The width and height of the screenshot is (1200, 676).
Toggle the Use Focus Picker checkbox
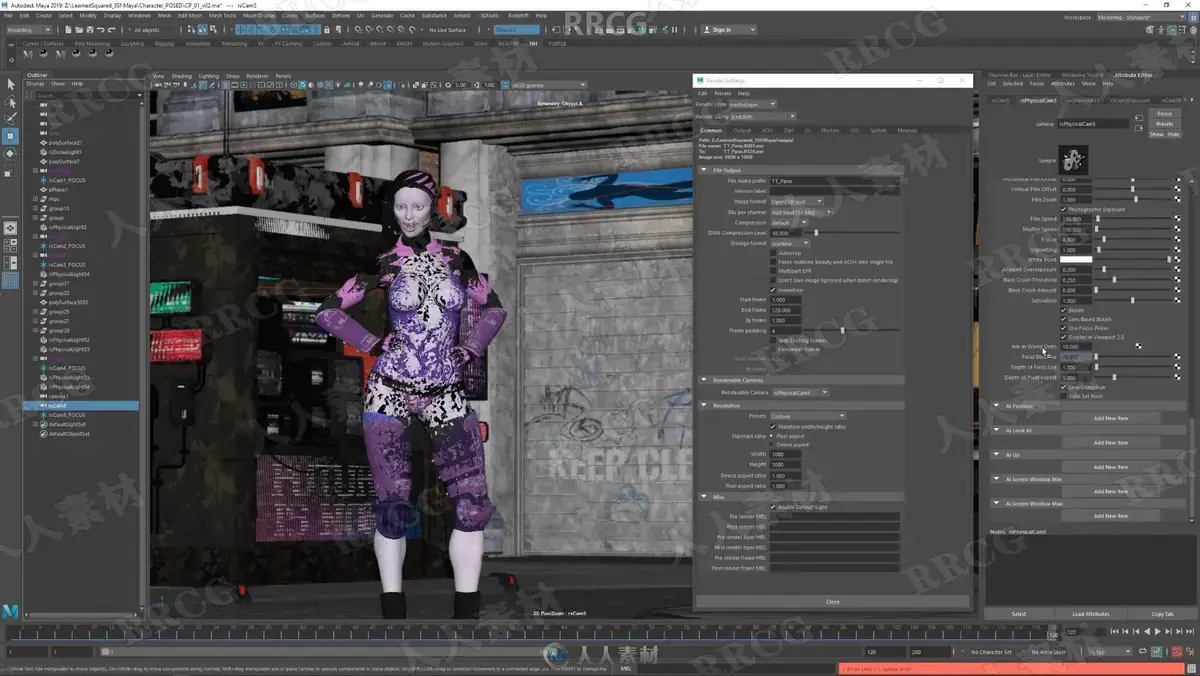(1064, 328)
